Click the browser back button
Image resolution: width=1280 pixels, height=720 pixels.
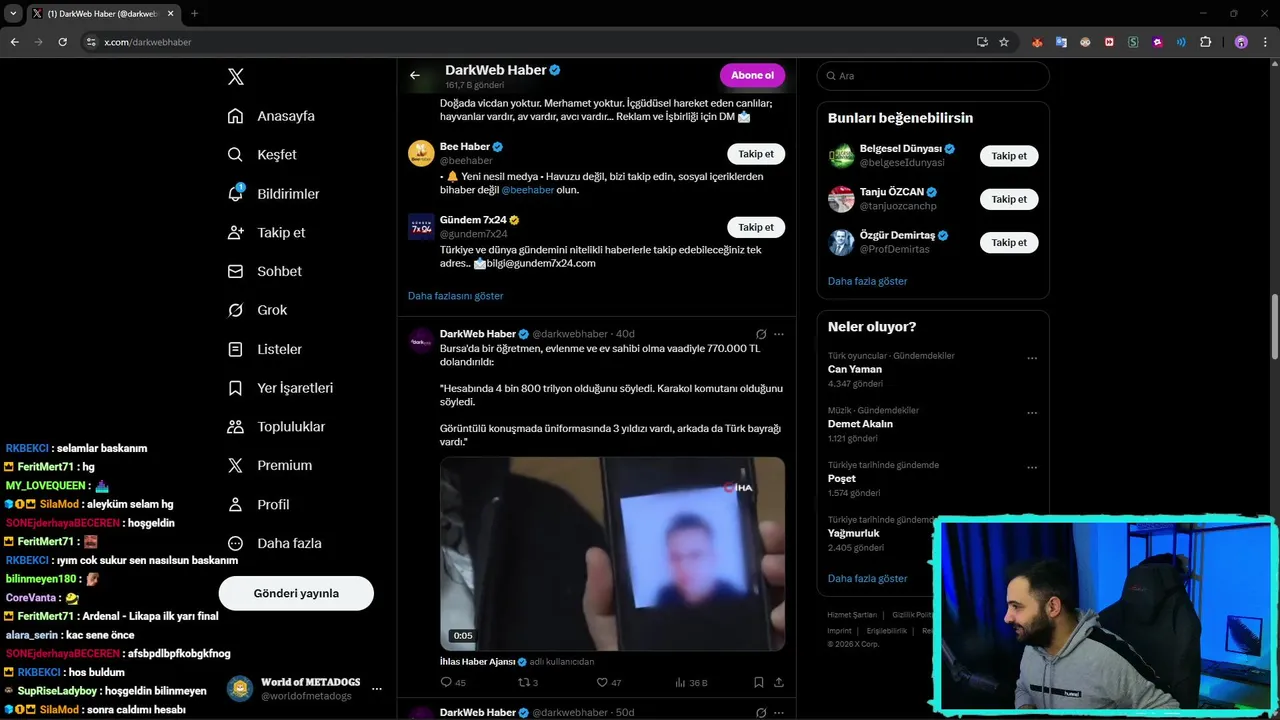tap(14, 42)
